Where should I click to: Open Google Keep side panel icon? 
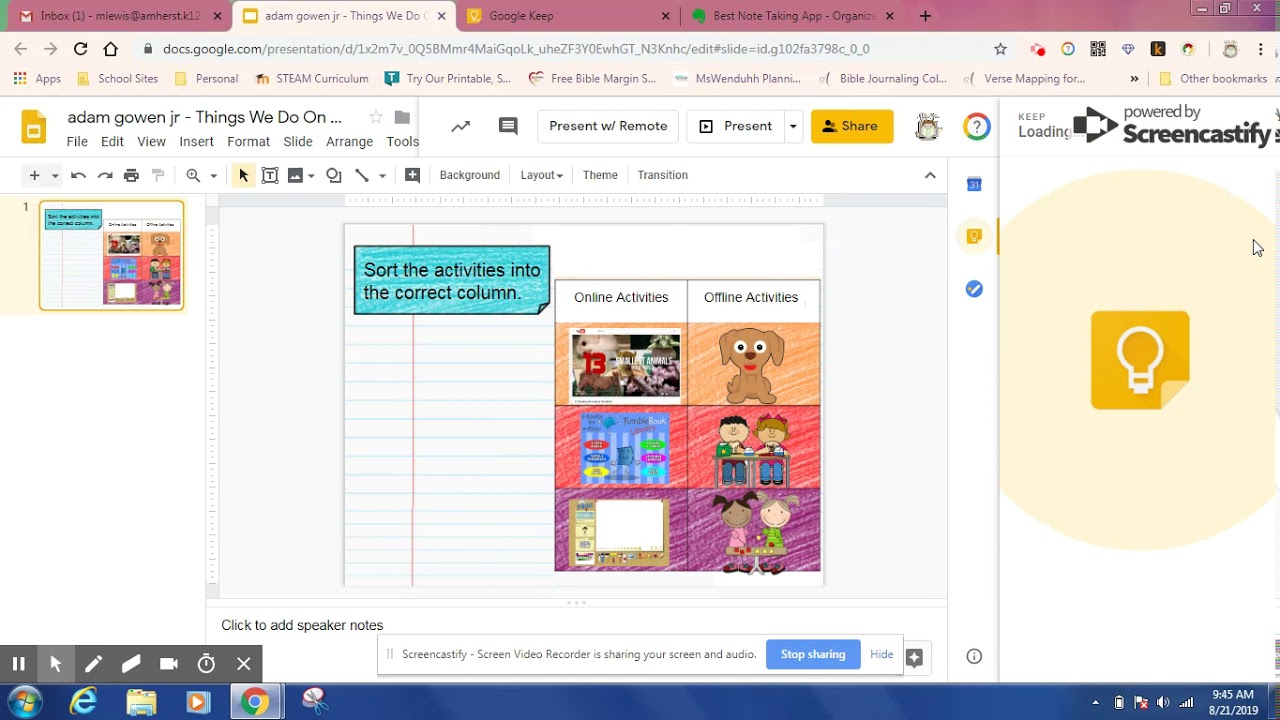[974, 237]
